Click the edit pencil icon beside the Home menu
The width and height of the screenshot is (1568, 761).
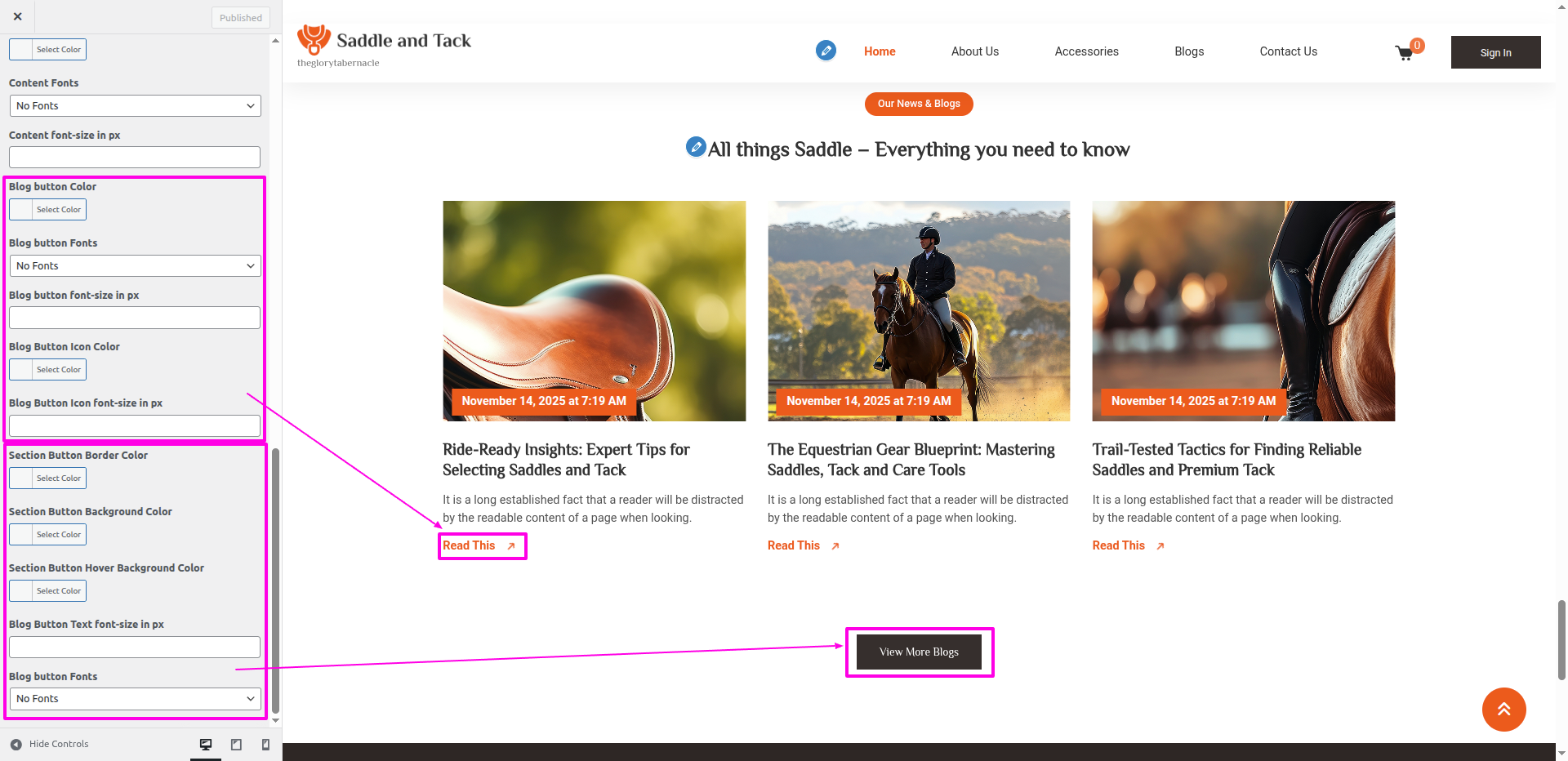pyautogui.click(x=826, y=51)
